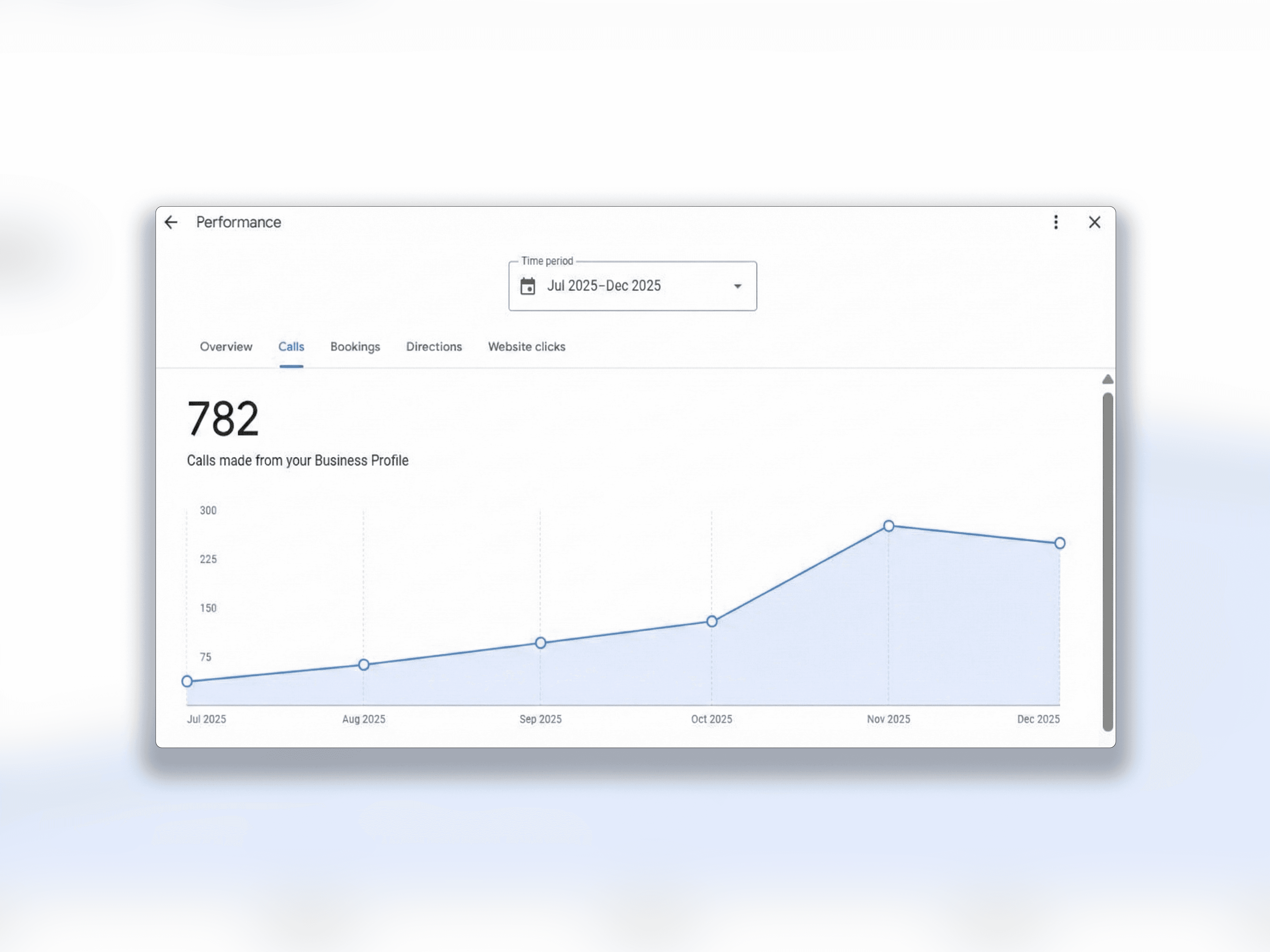Screen dimensions: 1270x952
Task: Expand the Time period dropdown arrow
Action: point(737,286)
